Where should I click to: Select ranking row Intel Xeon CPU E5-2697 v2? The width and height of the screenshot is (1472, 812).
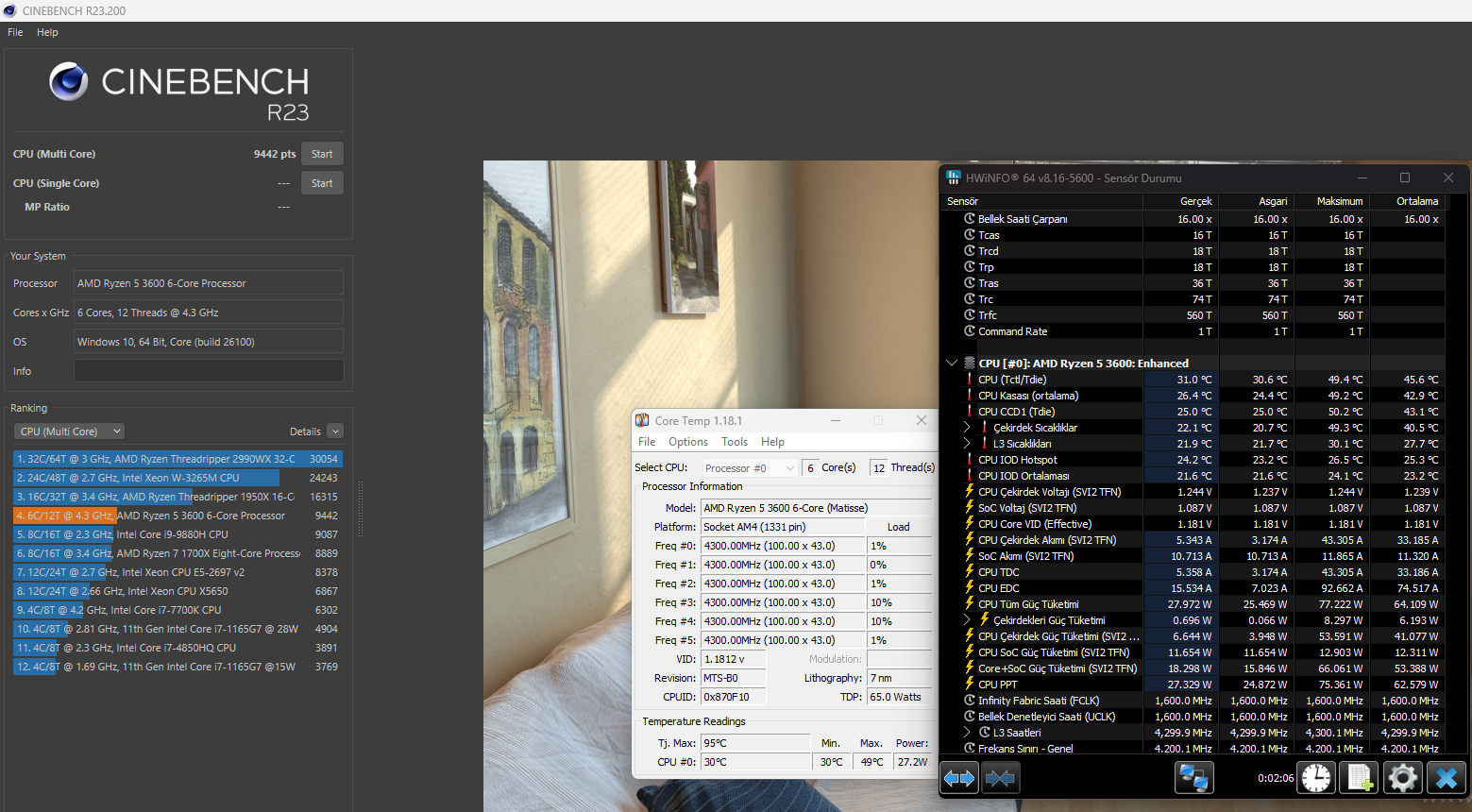pyautogui.click(x=178, y=572)
